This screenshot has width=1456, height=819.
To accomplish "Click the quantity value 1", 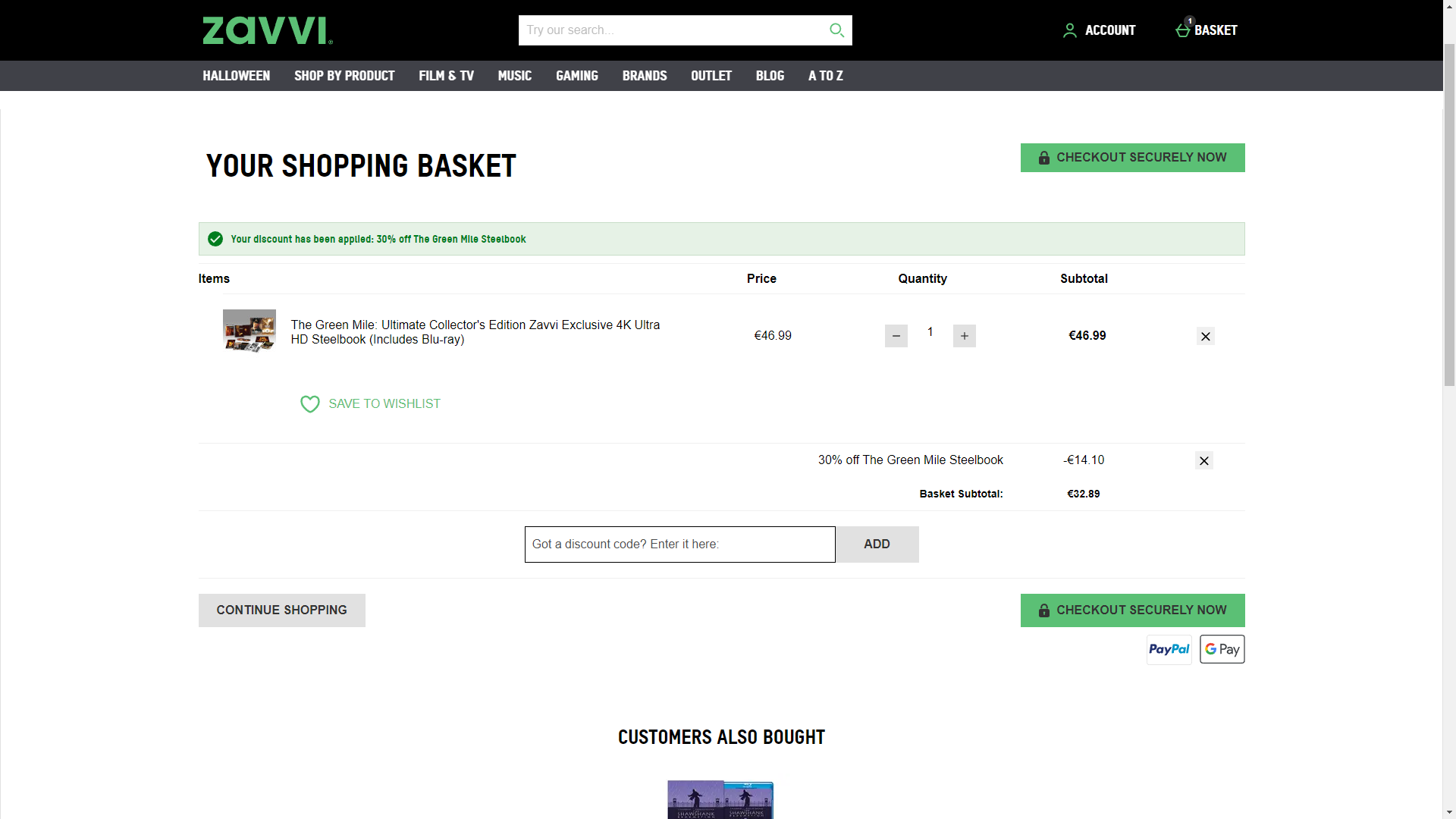I will pyautogui.click(x=930, y=332).
